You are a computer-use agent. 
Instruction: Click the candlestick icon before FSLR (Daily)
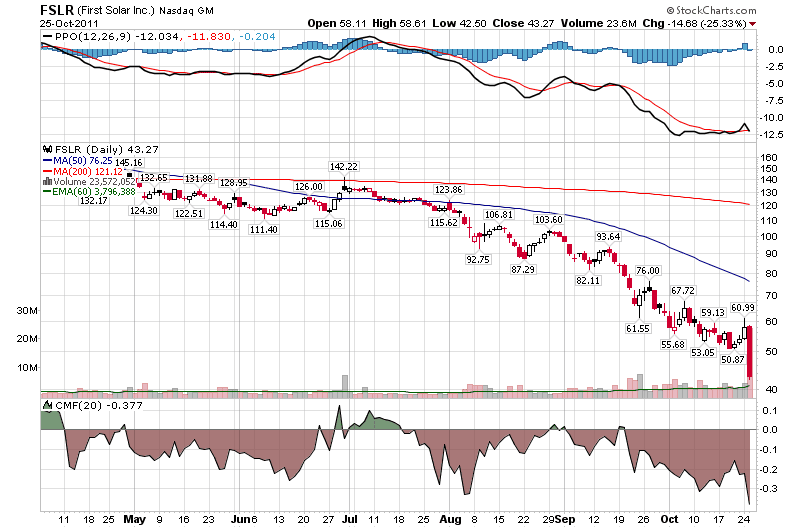(47, 149)
